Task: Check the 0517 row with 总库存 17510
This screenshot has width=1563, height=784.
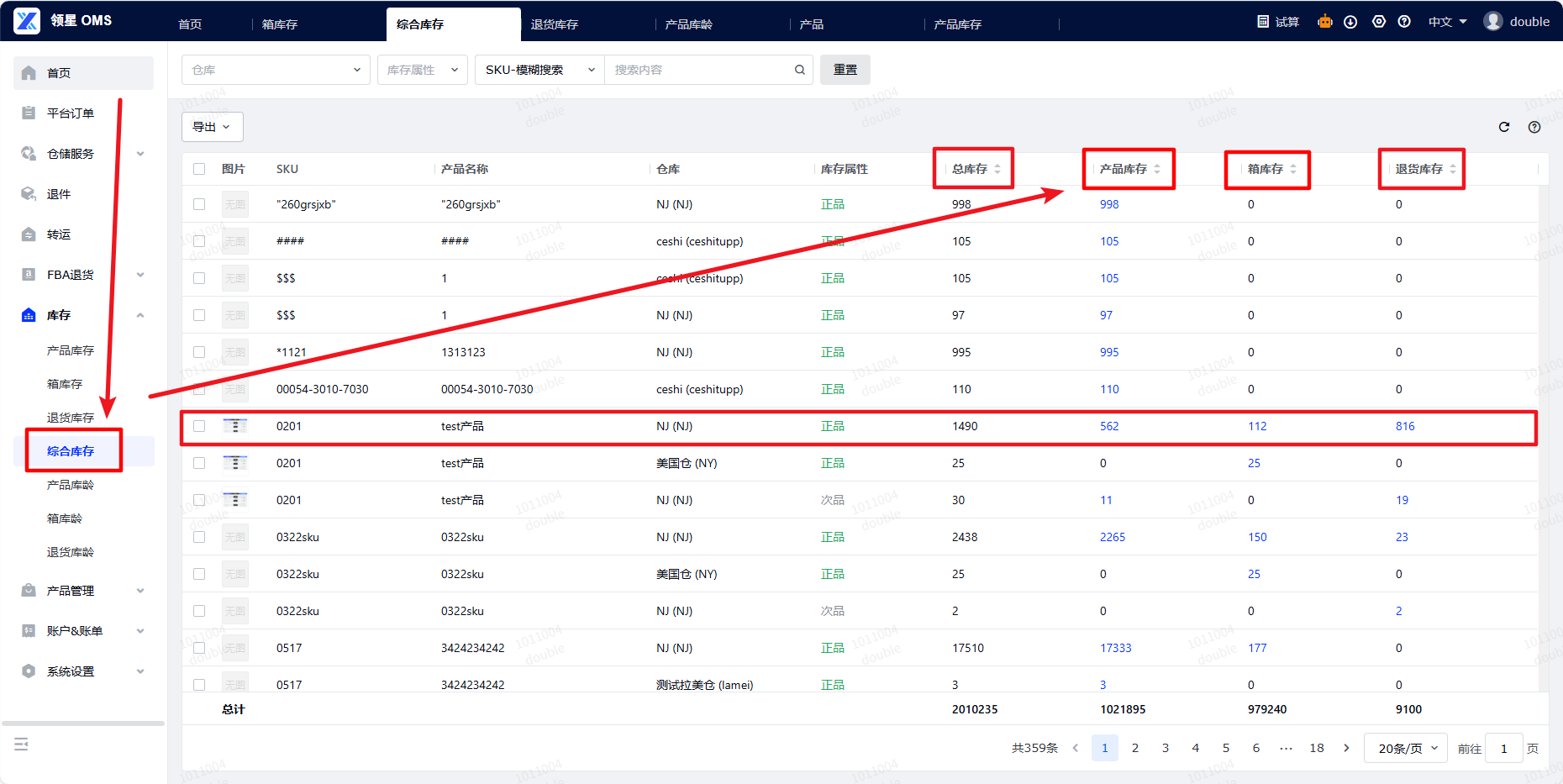Action: click(x=199, y=648)
